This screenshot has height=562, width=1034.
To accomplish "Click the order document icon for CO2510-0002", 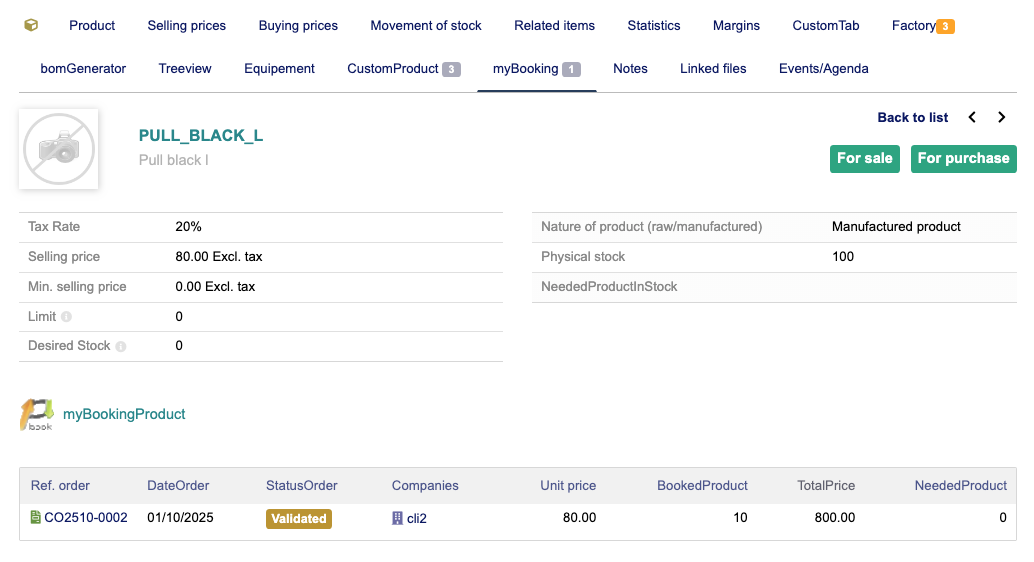I will [36, 518].
